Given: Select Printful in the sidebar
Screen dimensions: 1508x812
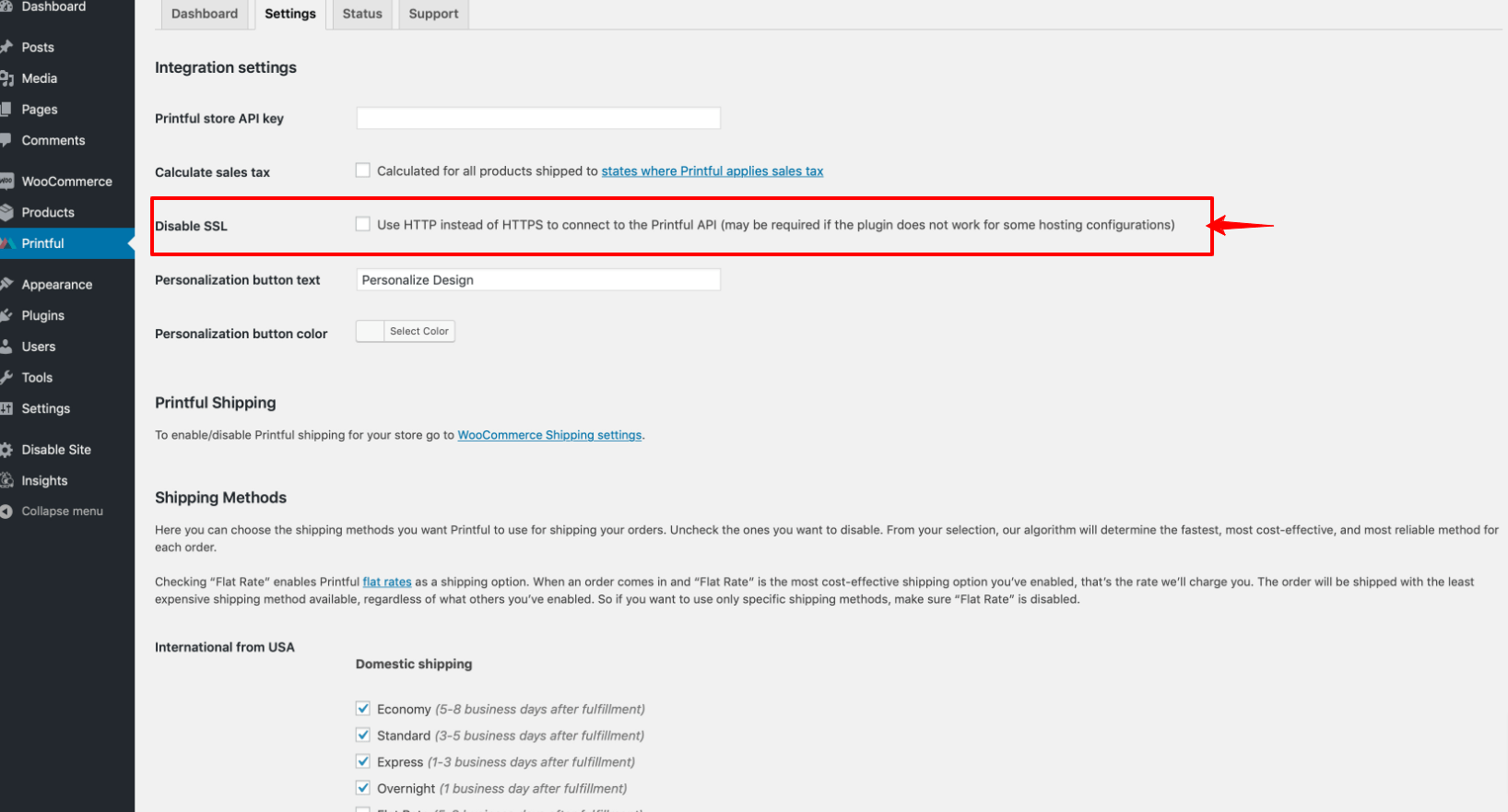Looking at the screenshot, I should pyautogui.click(x=67, y=243).
